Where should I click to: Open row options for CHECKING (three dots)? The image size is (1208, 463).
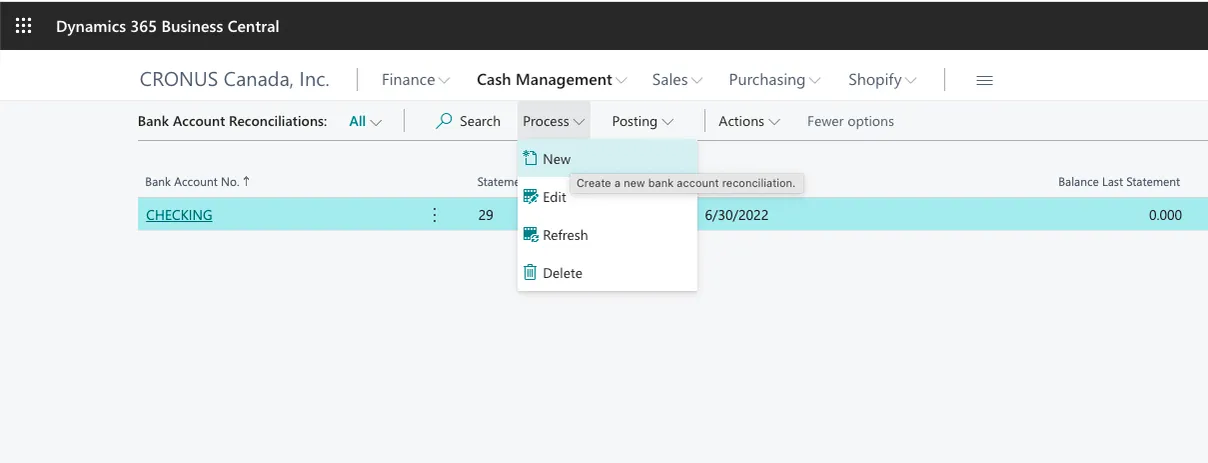pos(434,214)
